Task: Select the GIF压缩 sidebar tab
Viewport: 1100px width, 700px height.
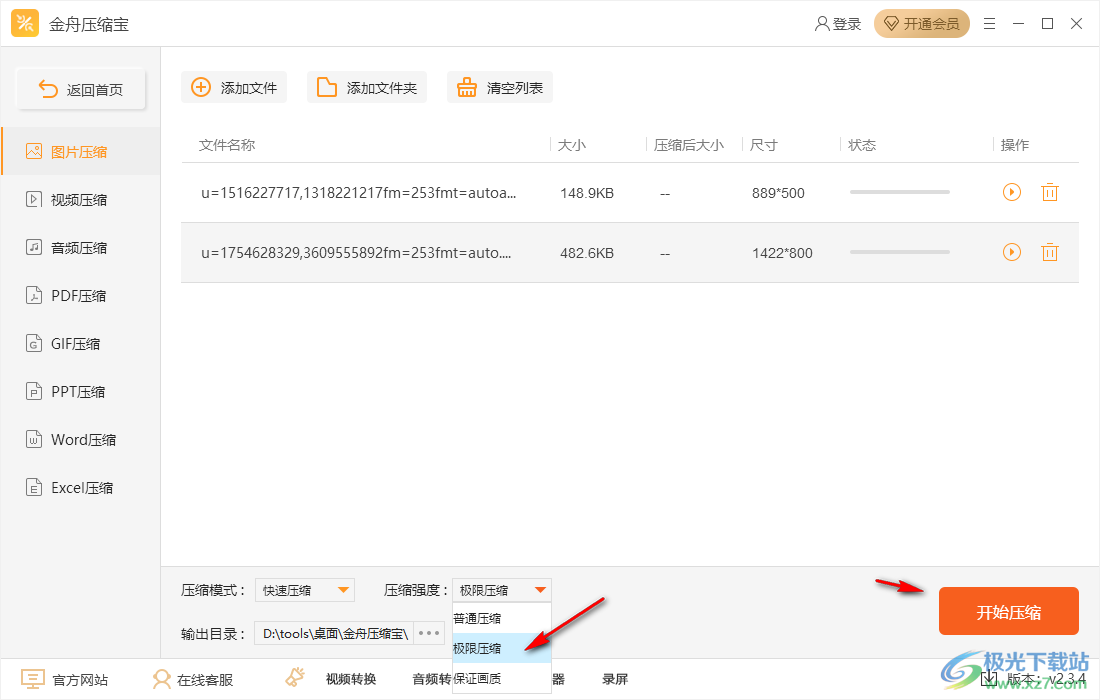Action: [81, 344]
